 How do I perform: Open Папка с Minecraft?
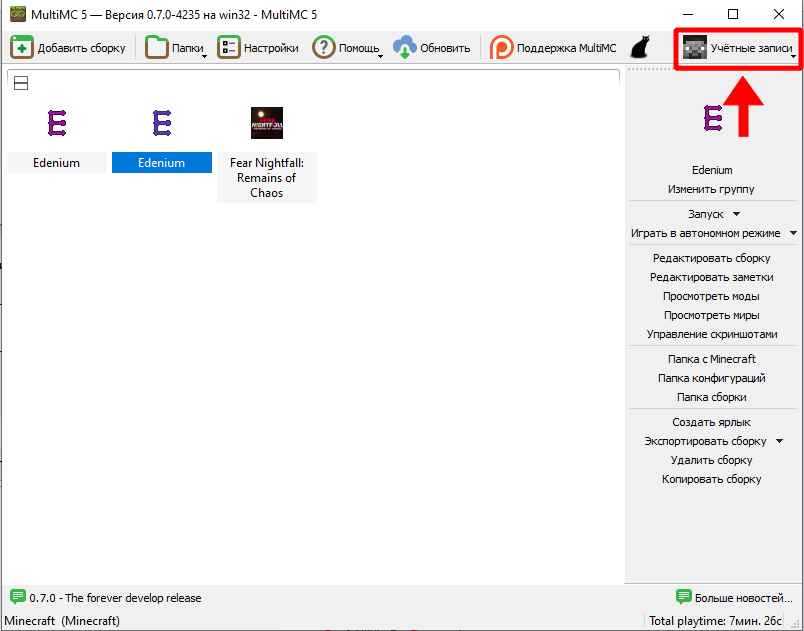[x=712, y=359]
